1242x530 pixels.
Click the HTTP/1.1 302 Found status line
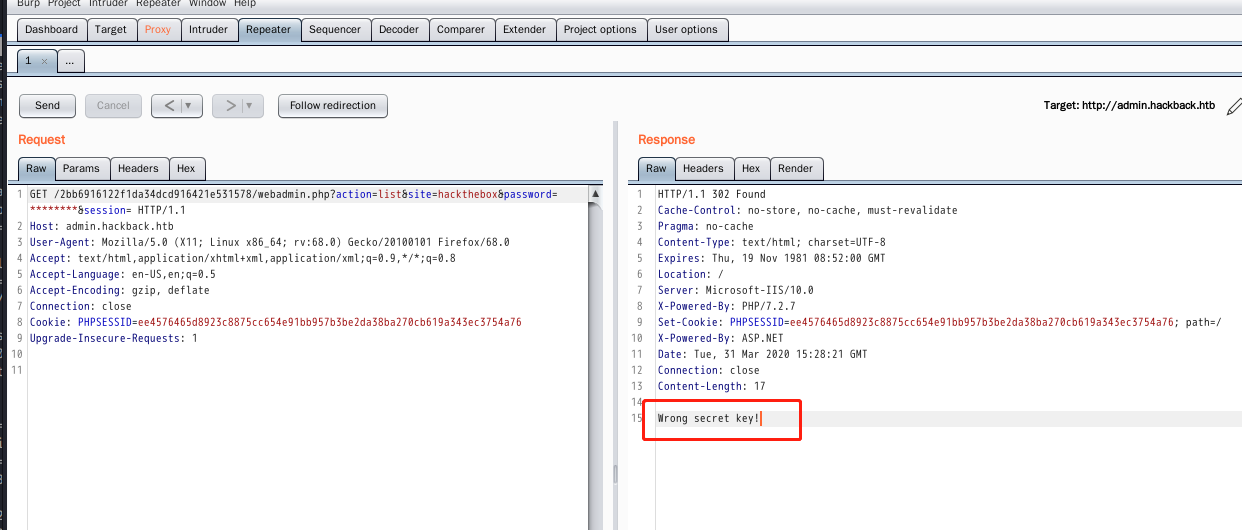click(711, 194)
